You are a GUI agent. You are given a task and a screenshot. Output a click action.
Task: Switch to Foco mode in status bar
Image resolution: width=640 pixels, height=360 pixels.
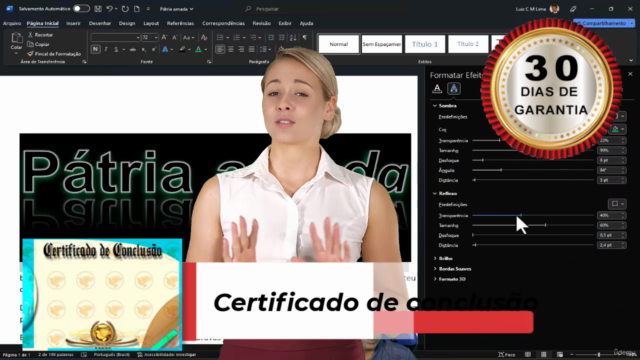coord(507,355)
